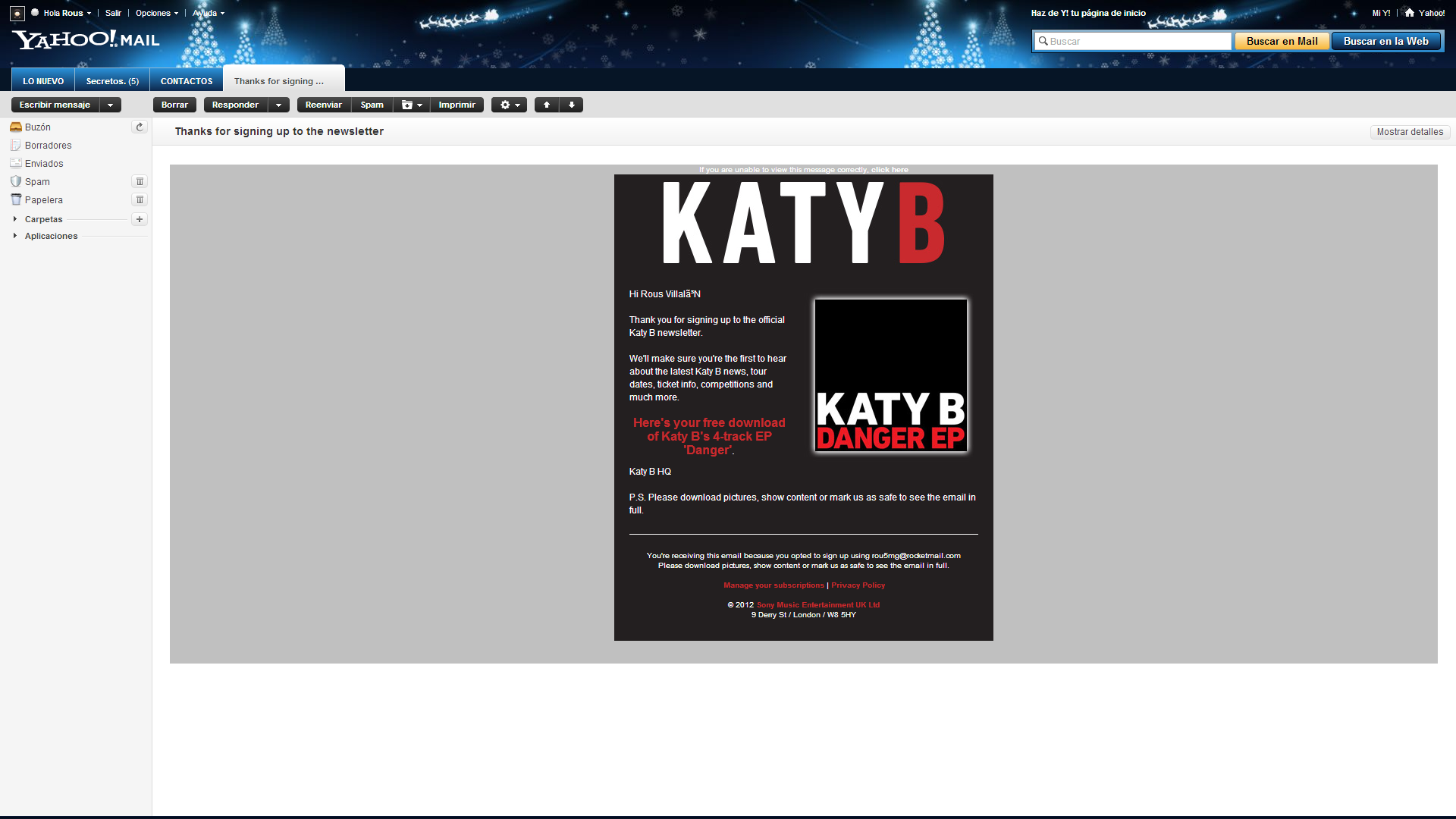Image resolution: width=1456 pixels, height=819 pixels.
Task: Switch to the CONTACTOS tab
Action: click(x=187, y=81)
